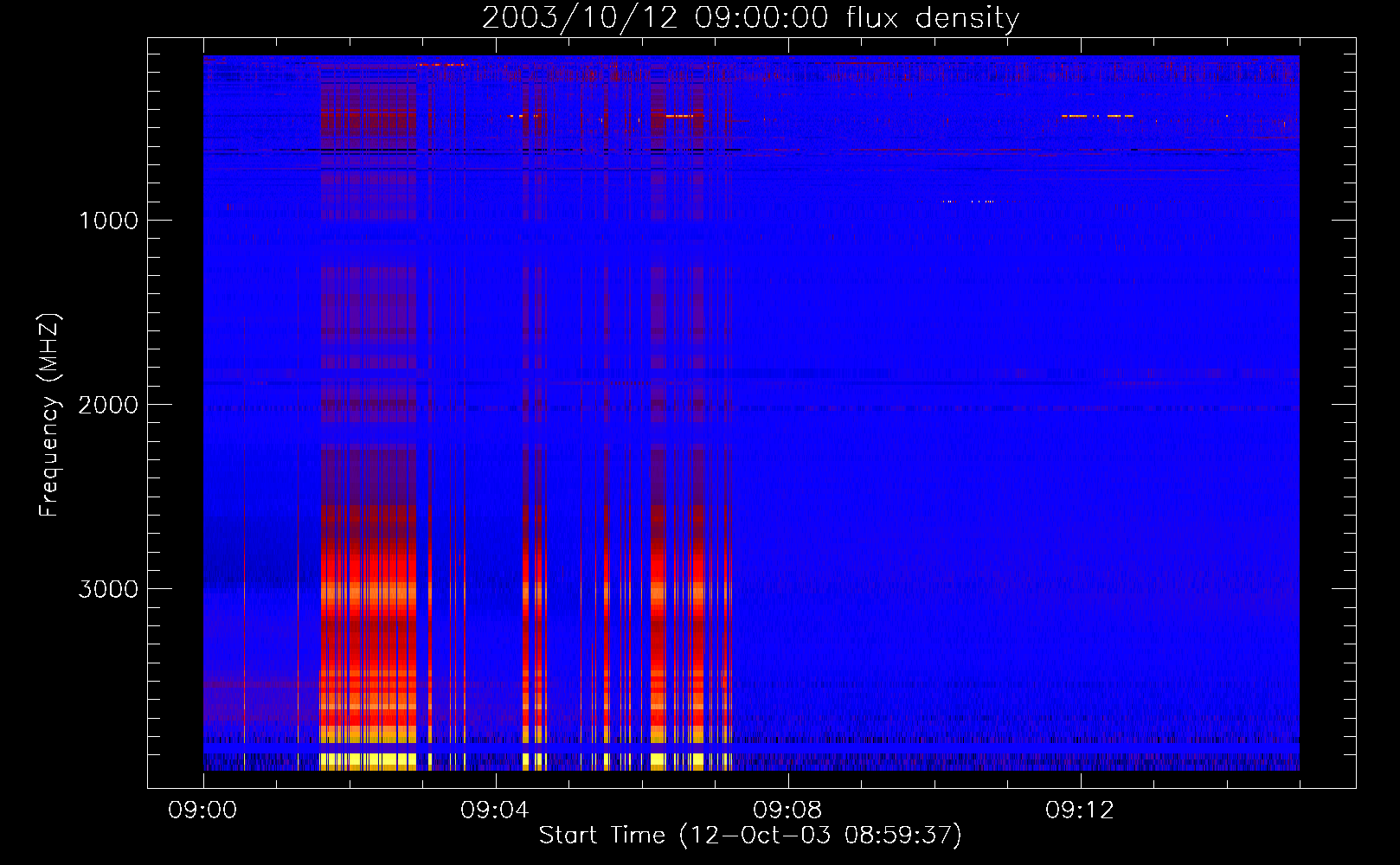Click the 2000 frequency tick label
The width and height of the screenshot is (1400, 865).
108,405
